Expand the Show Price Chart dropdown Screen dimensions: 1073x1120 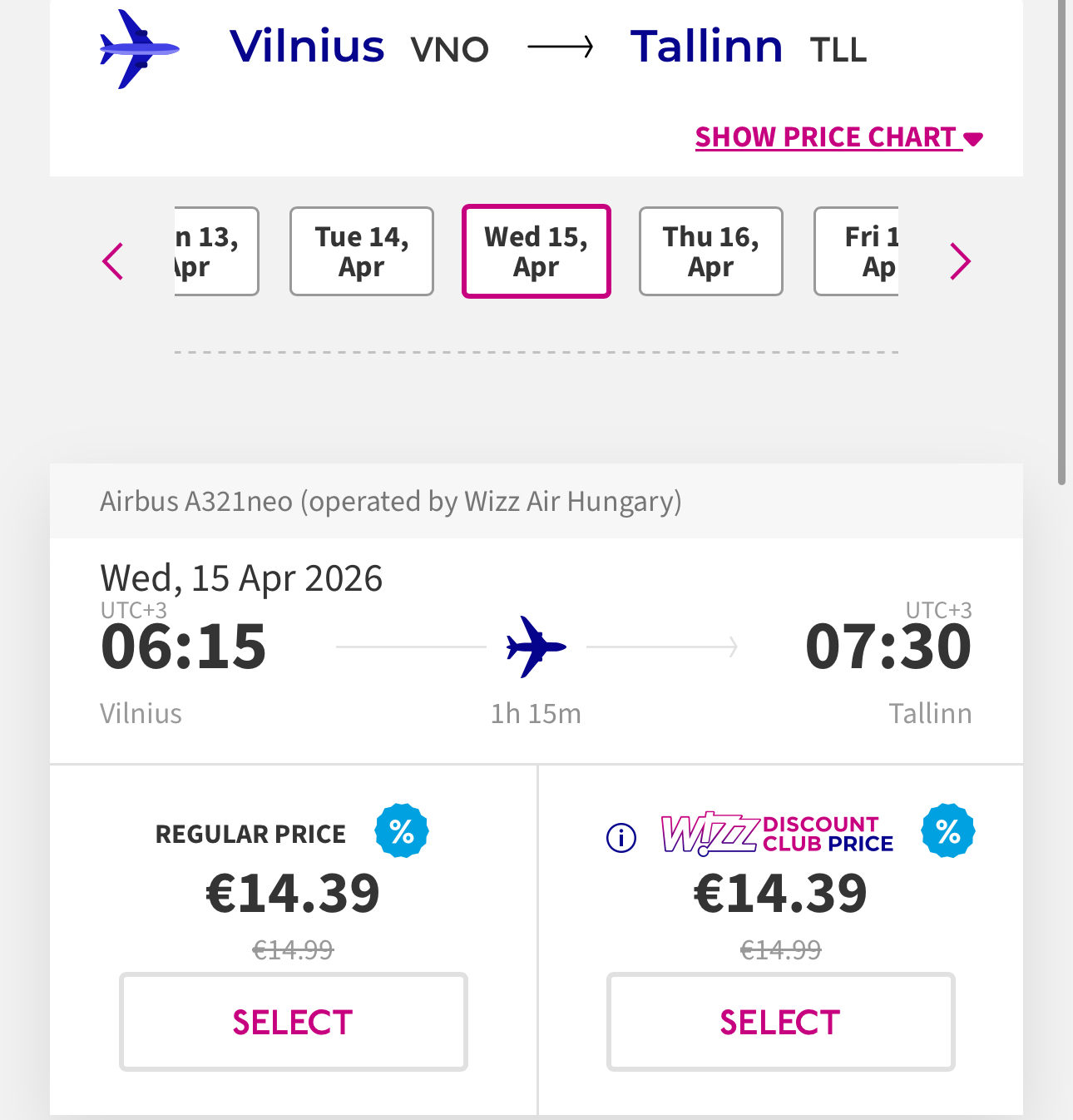point(838,137)
